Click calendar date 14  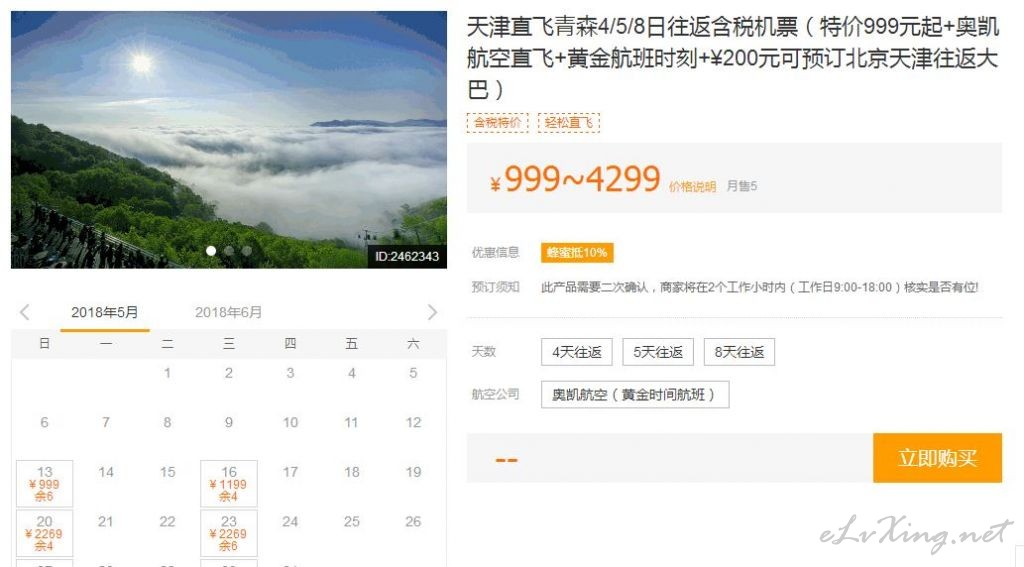106,472
